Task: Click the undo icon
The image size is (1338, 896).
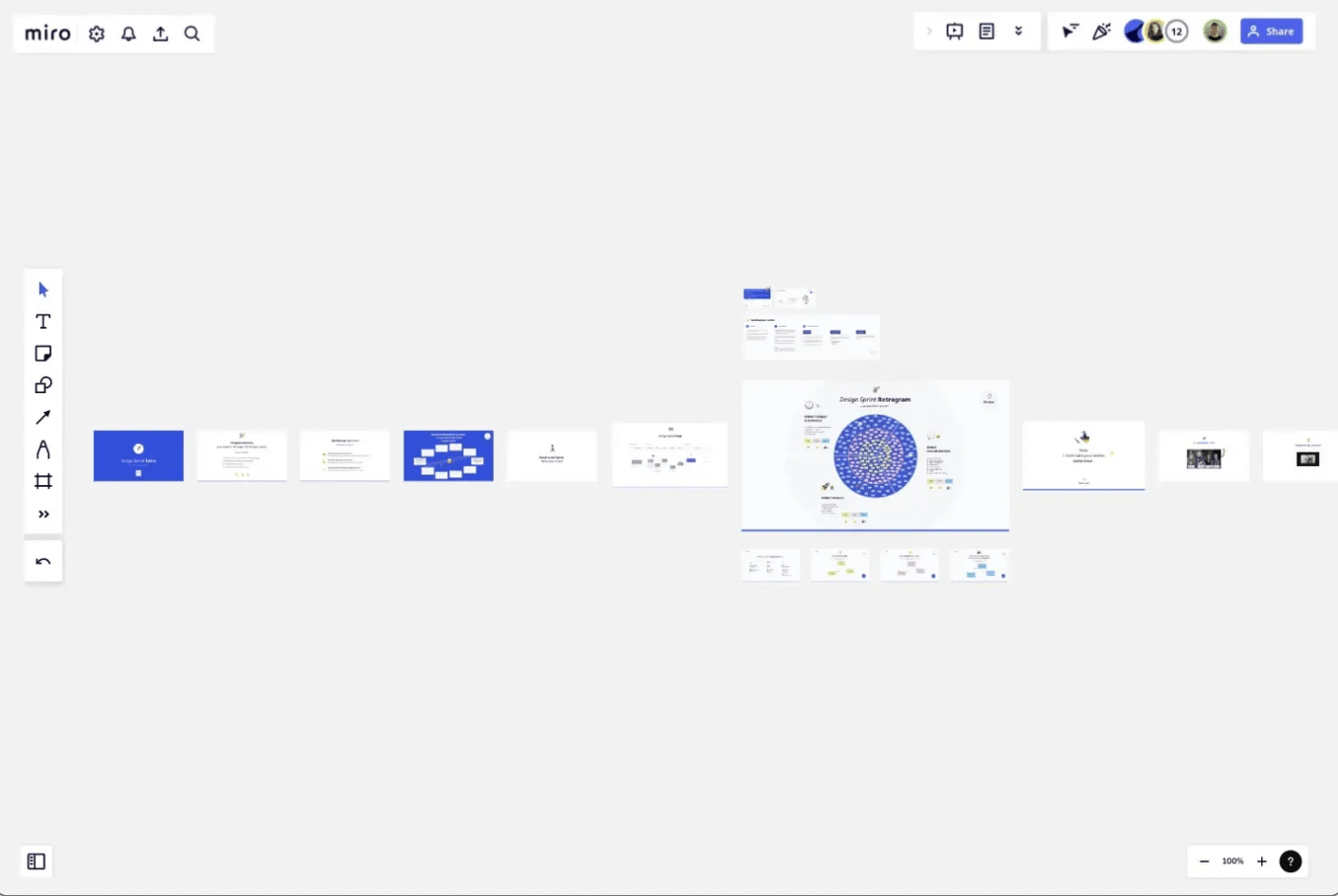Action: tap(43, 561)
